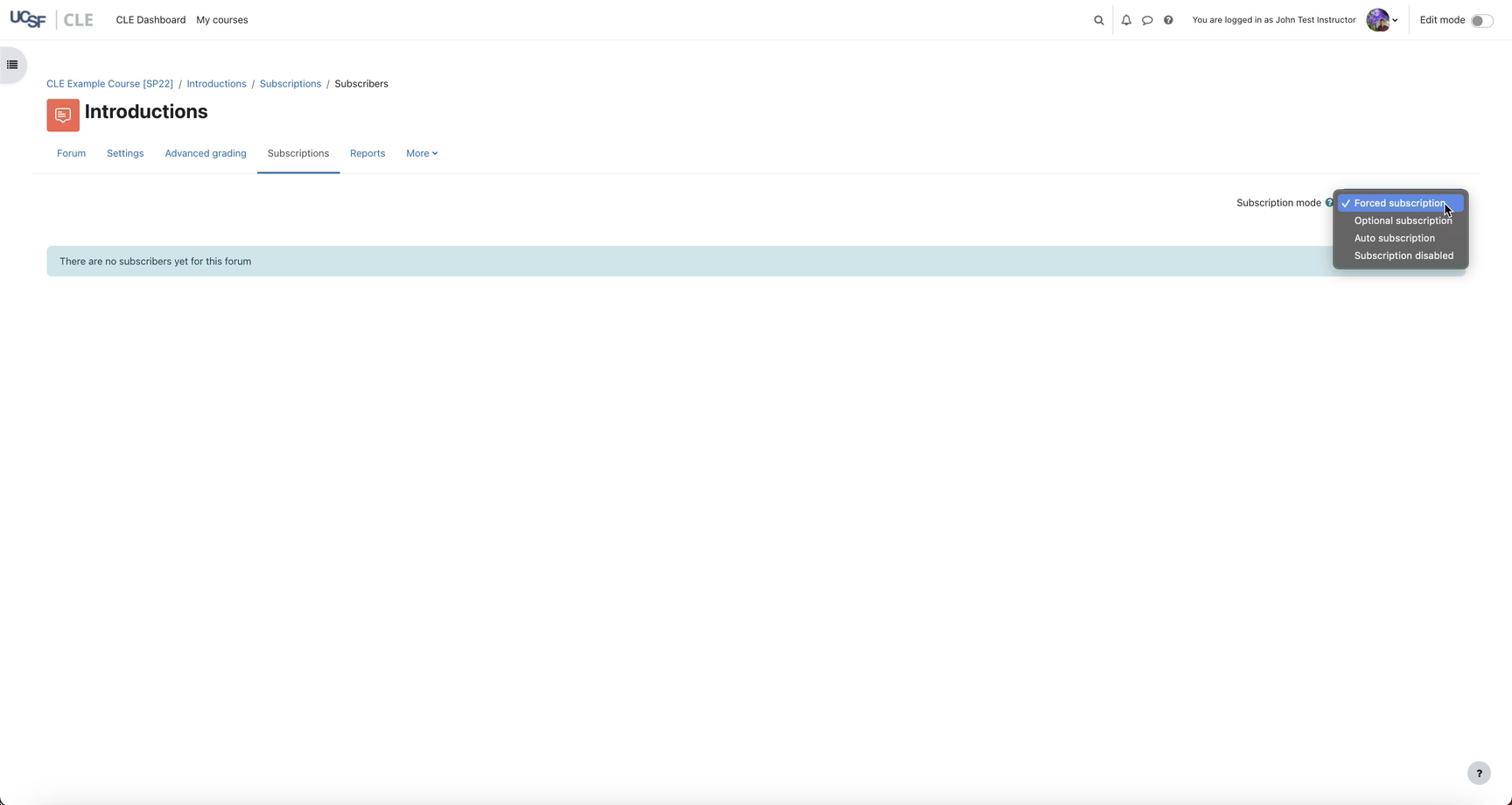Expand the More tab menu
This screenshot has width=1512, height=805.
[x=422, y=153]
